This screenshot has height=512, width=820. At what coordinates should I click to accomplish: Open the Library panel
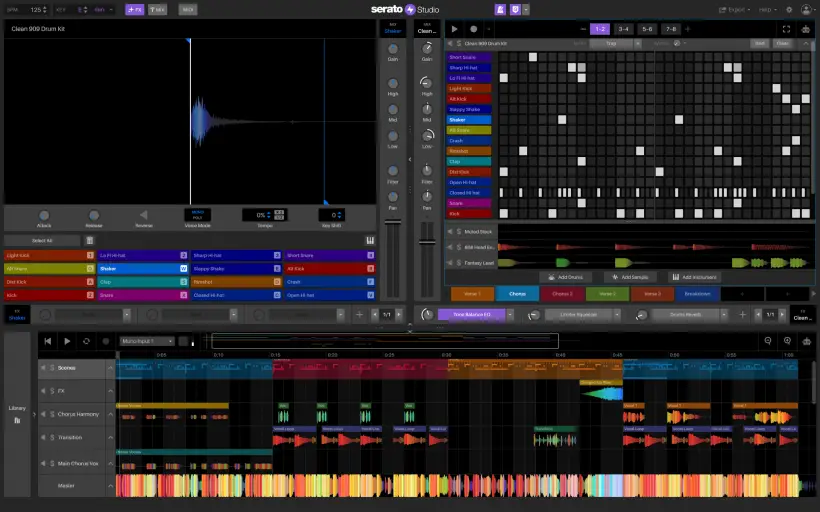click(x=17, y=413)
